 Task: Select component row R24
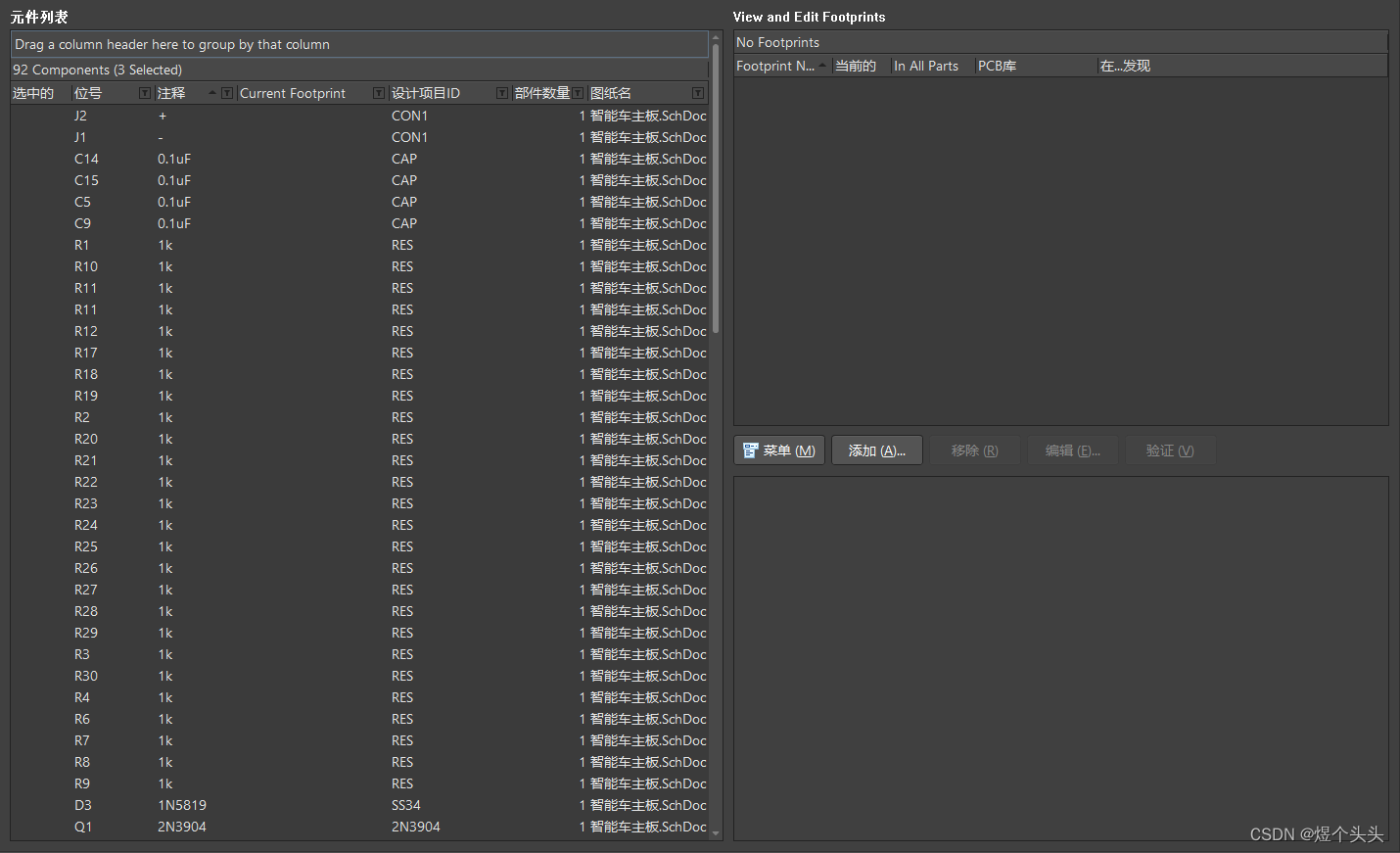[x=359, y=525]
